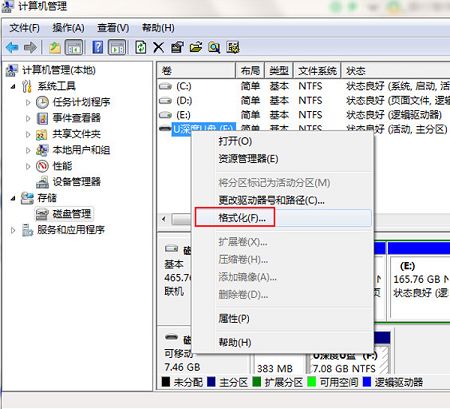This screenshot has width=450, height=409.
Task: Toggle the Show/Hide Console Tree icon
Action: point(74,47)
